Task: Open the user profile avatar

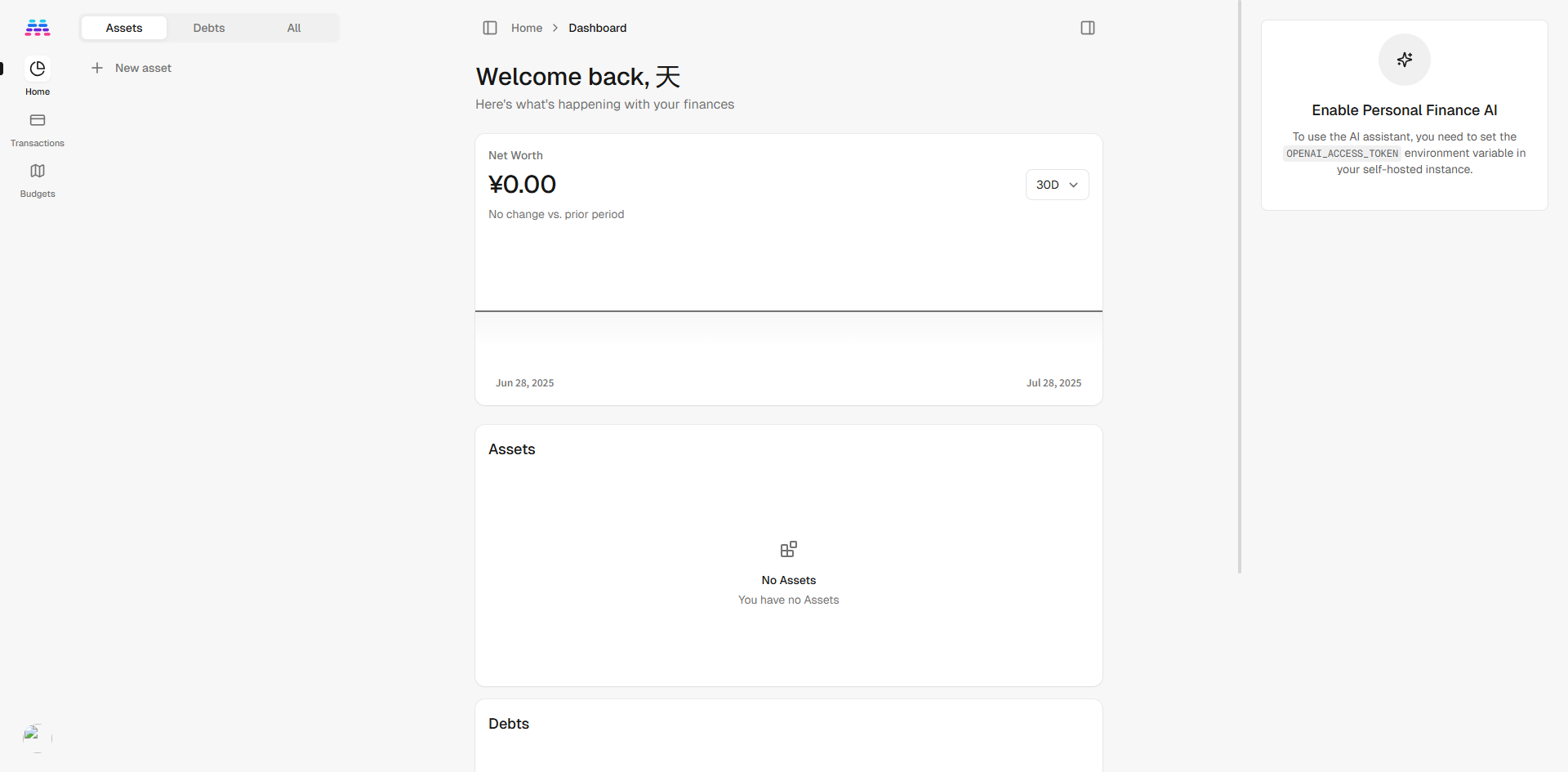Action: pos(38,738)
